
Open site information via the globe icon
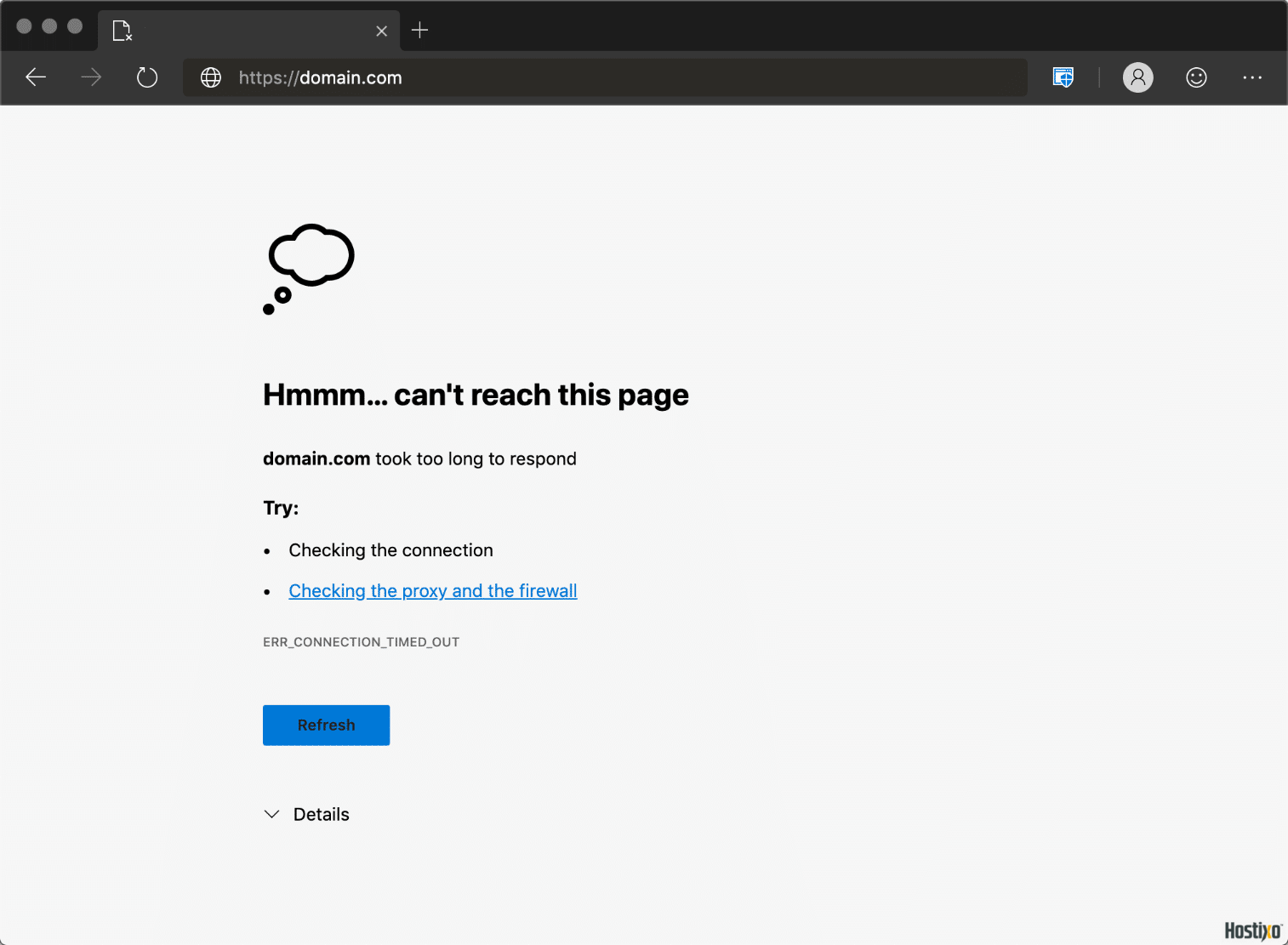click(x=211, y=77)
